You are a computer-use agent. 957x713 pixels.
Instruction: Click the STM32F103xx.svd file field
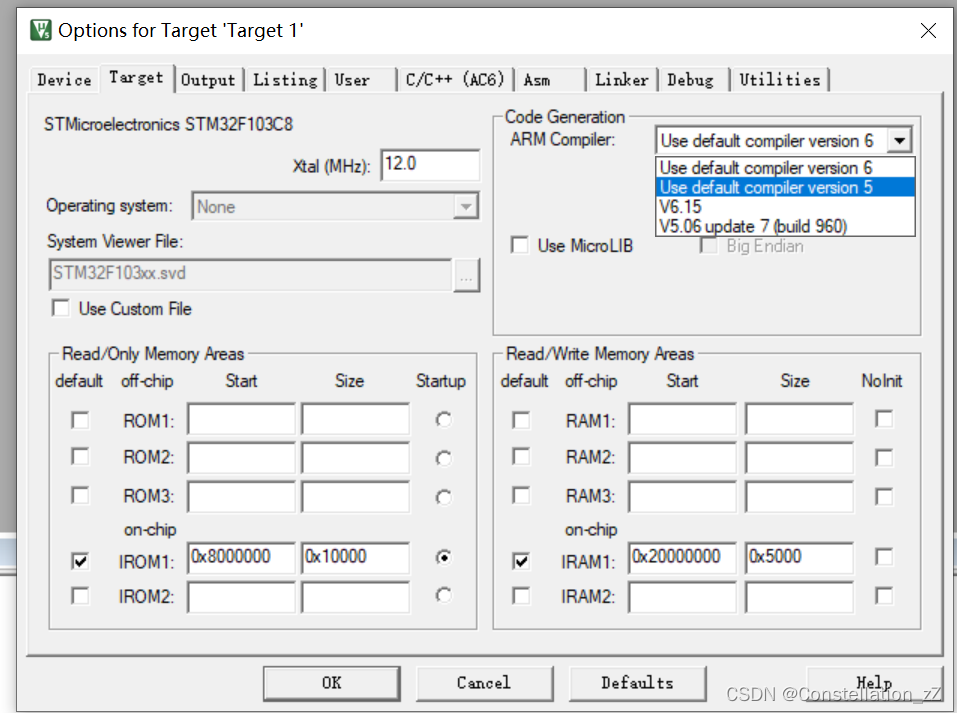point(250,274)
